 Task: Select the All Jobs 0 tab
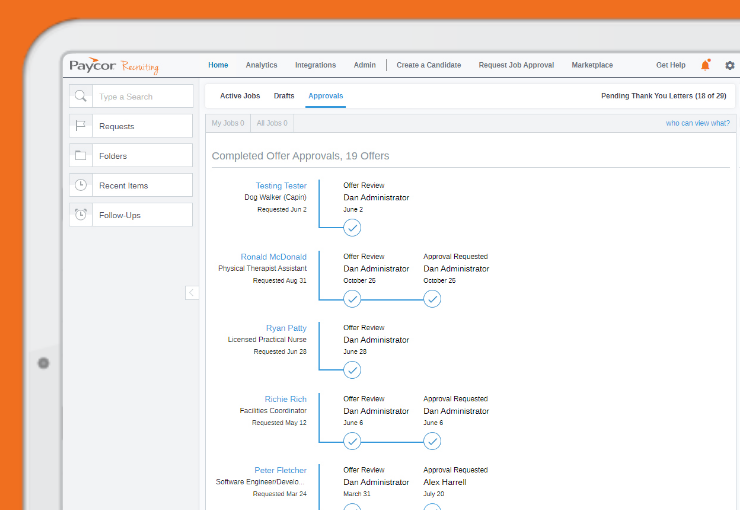tap(272, 123)
